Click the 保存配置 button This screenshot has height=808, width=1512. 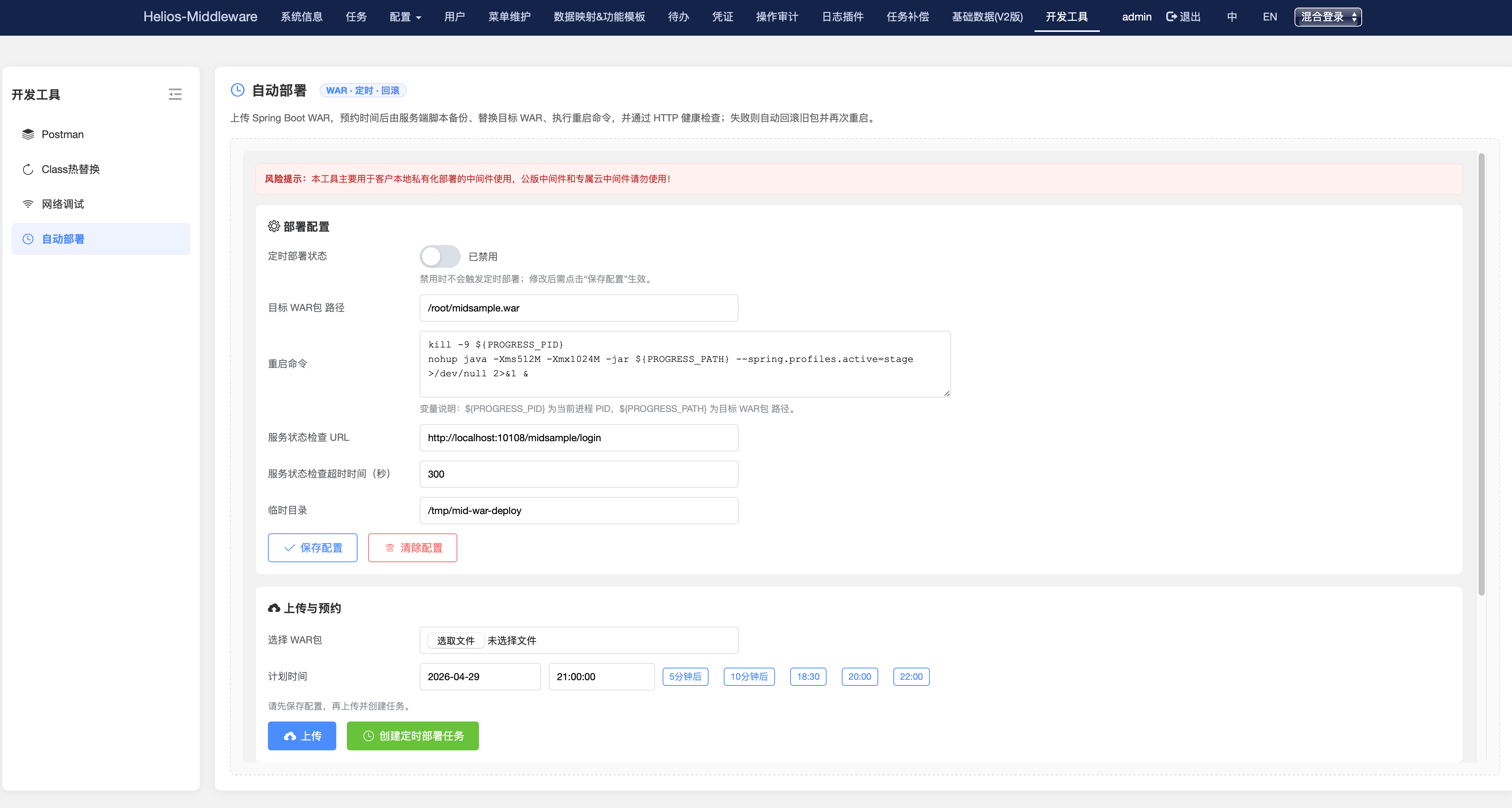coord(312,547)
